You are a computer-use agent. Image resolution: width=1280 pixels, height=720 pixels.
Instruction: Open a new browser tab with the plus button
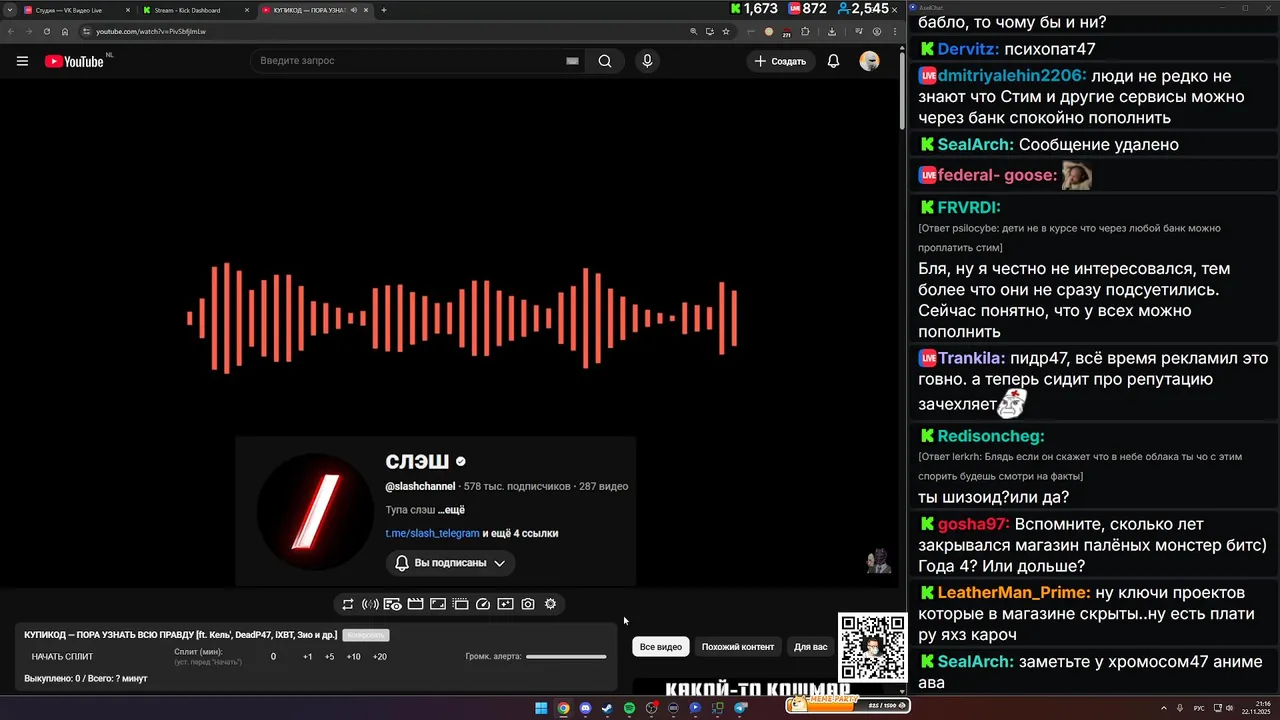coord(384,10)
